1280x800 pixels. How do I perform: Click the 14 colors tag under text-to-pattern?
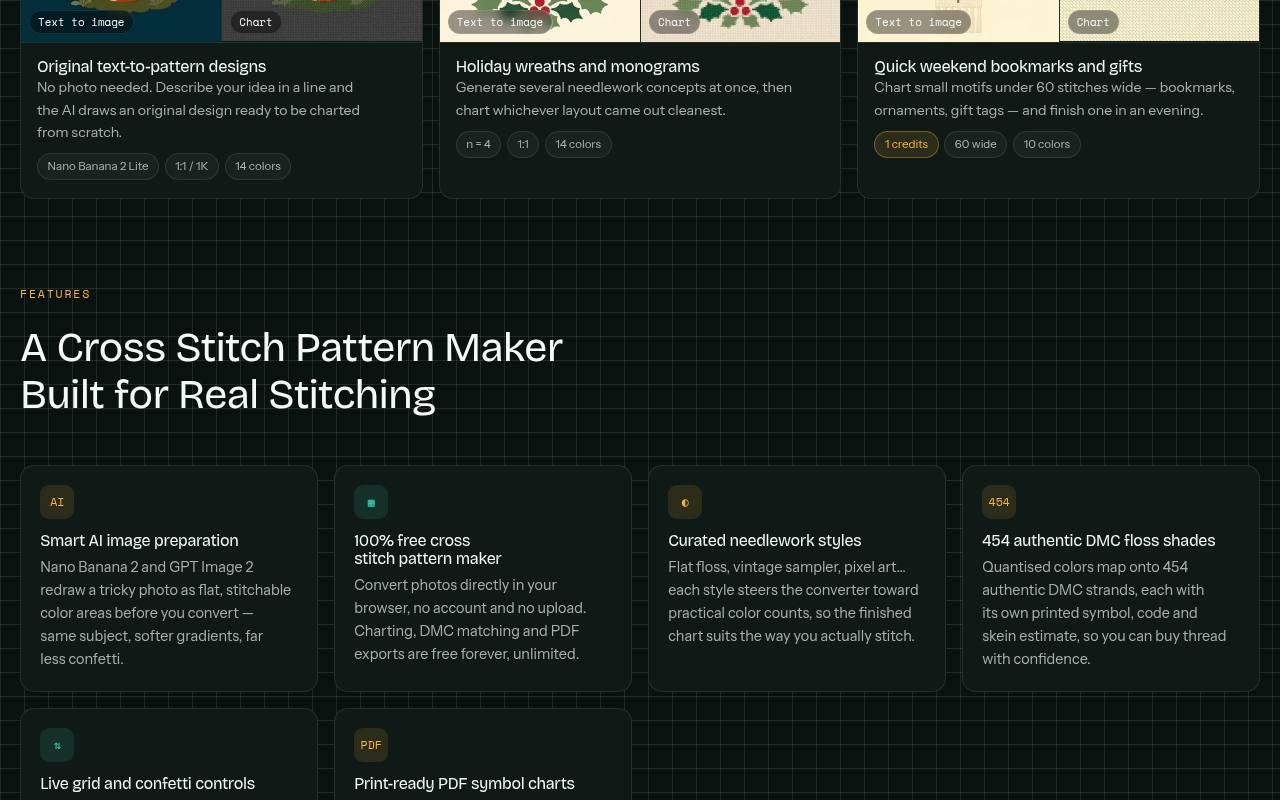click(x=258, y=166)
